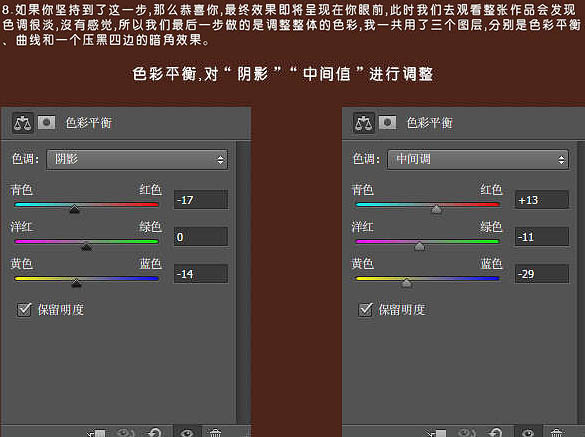Viewport: 585px width, 437px height.
Task: Toggle 保留明度 checkbox in the midtones panel
Action: (x=365, y=309)
